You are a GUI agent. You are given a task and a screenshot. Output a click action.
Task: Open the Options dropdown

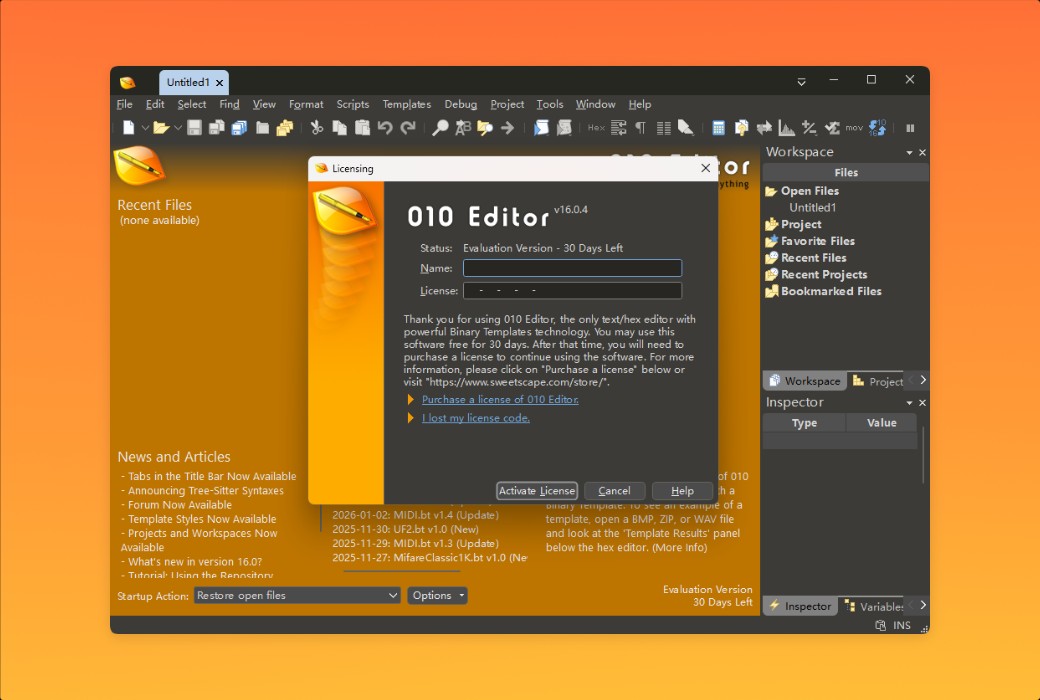pos(437,595)
